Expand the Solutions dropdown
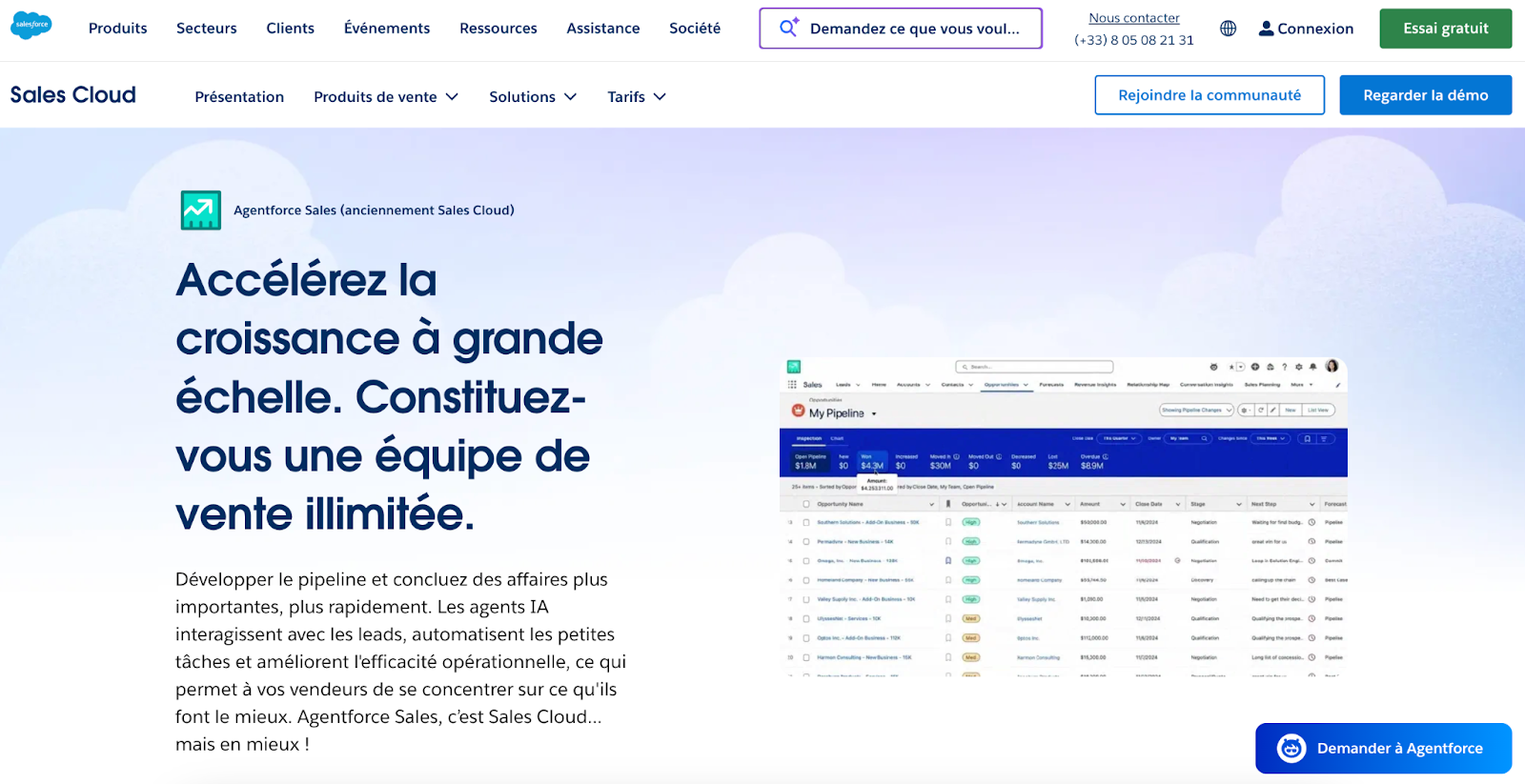This screenshot has width=1525, height=784. 533,96
